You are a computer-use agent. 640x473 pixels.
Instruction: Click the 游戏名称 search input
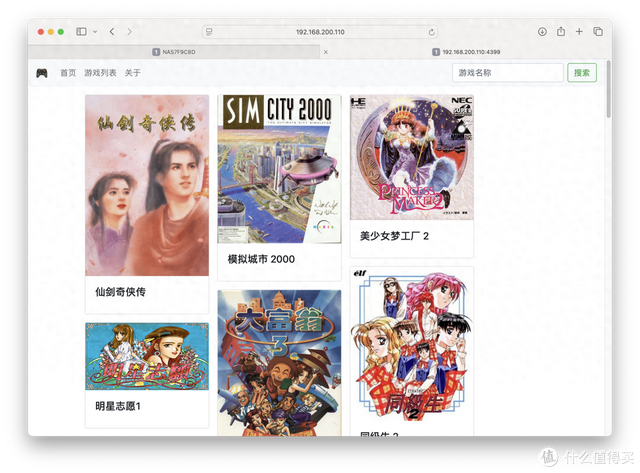point(508,73)
